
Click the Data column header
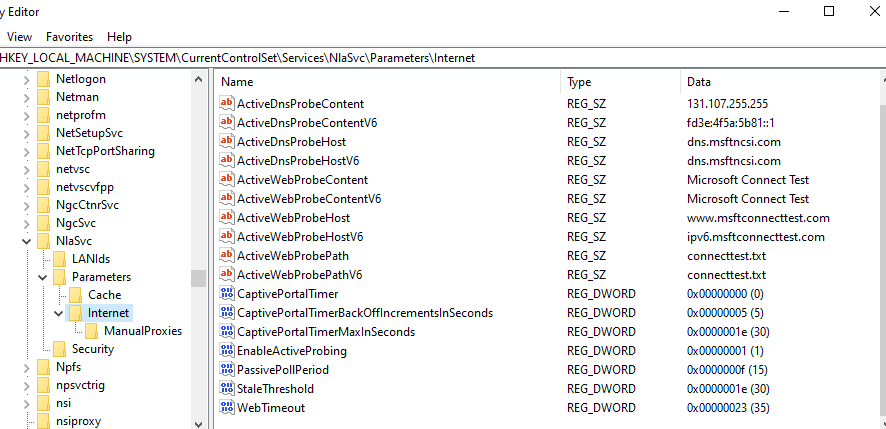698,81
